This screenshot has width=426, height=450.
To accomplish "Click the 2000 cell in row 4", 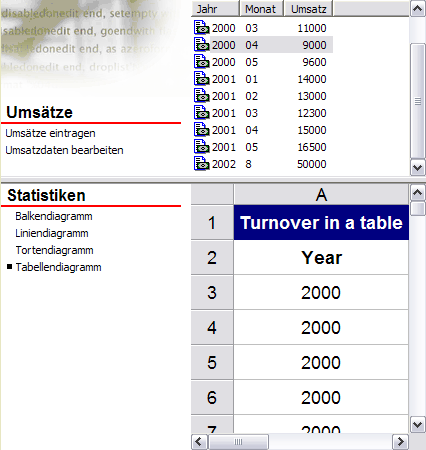I will click(x=321, y=328).
